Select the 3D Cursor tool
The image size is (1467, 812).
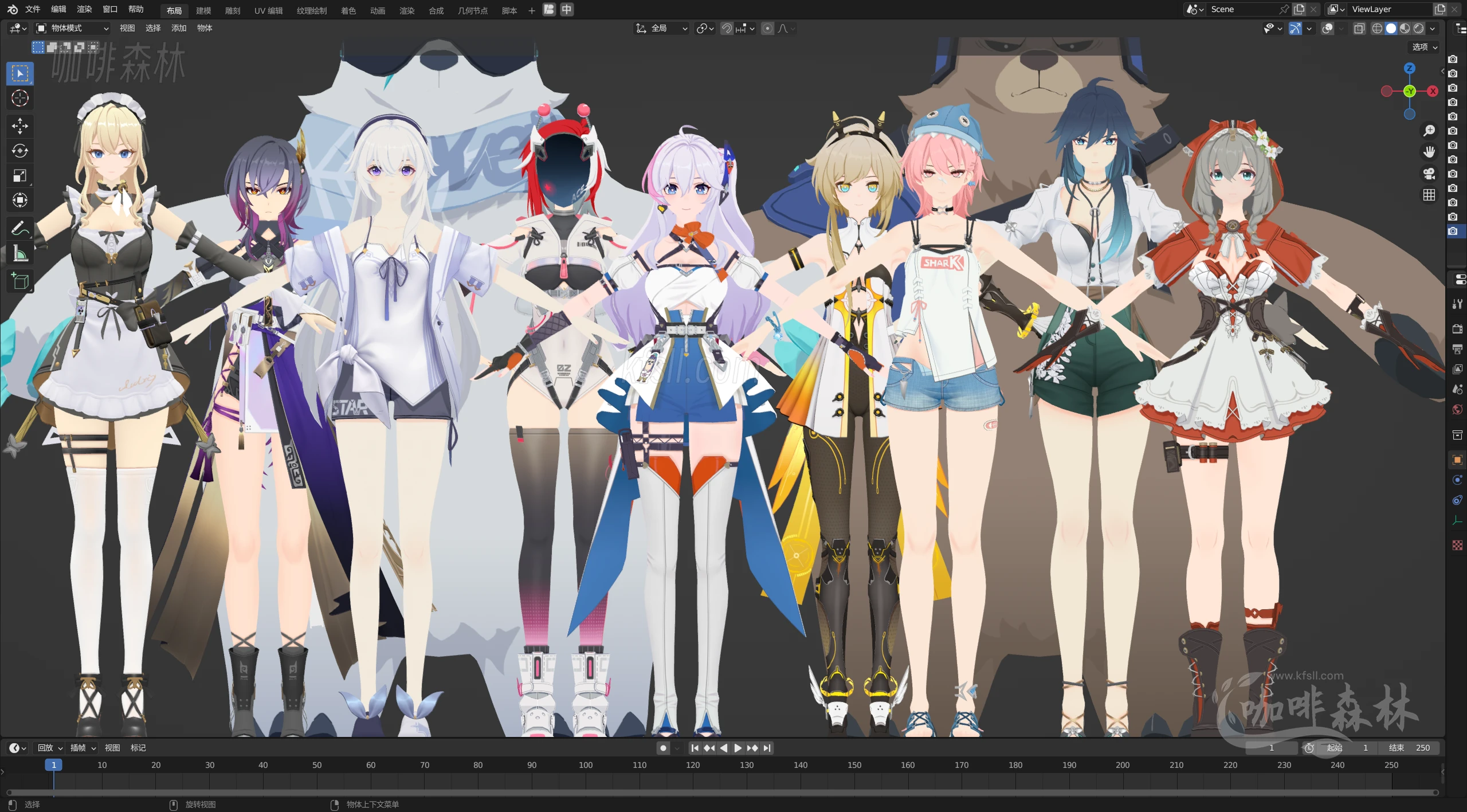[20, 99]
